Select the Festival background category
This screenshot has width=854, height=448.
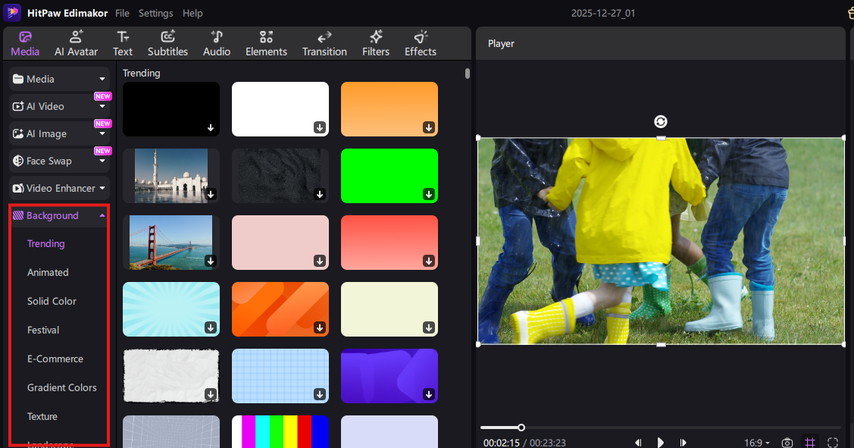tap(43, 330)
